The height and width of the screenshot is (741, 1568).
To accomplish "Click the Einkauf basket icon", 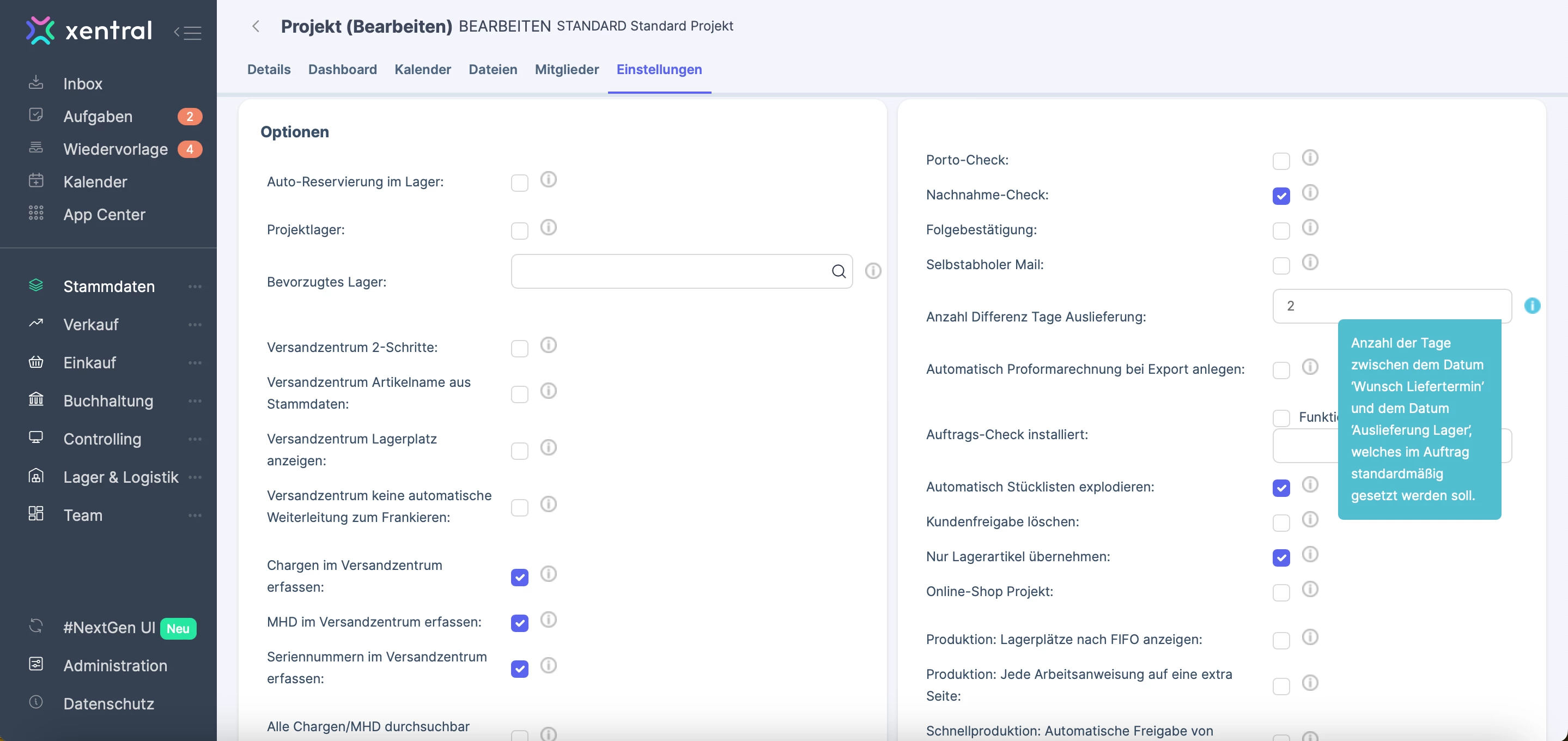I will pyautogui.click(x=36, y=362).
